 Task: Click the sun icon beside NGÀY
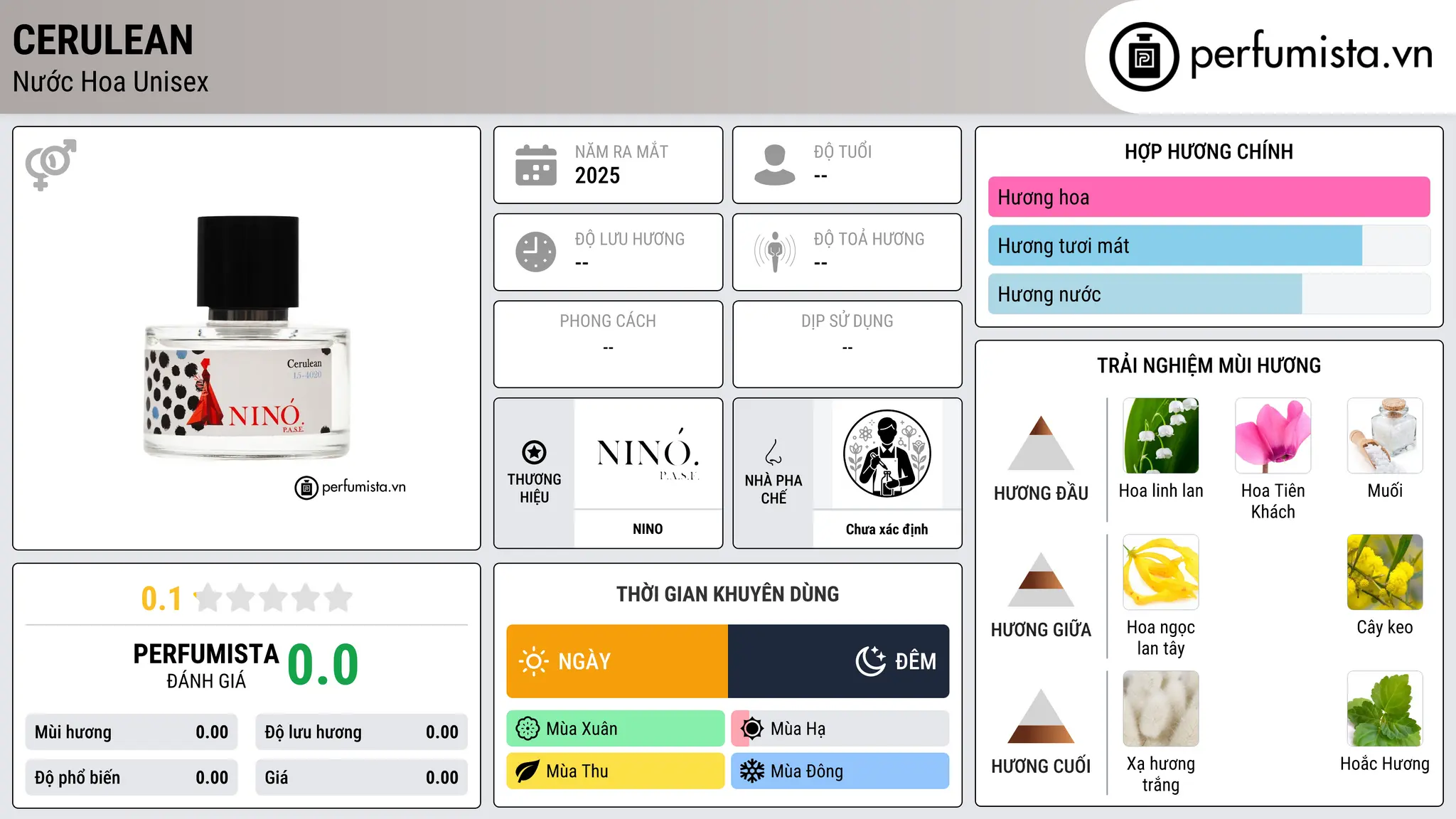tap(533, 661)
